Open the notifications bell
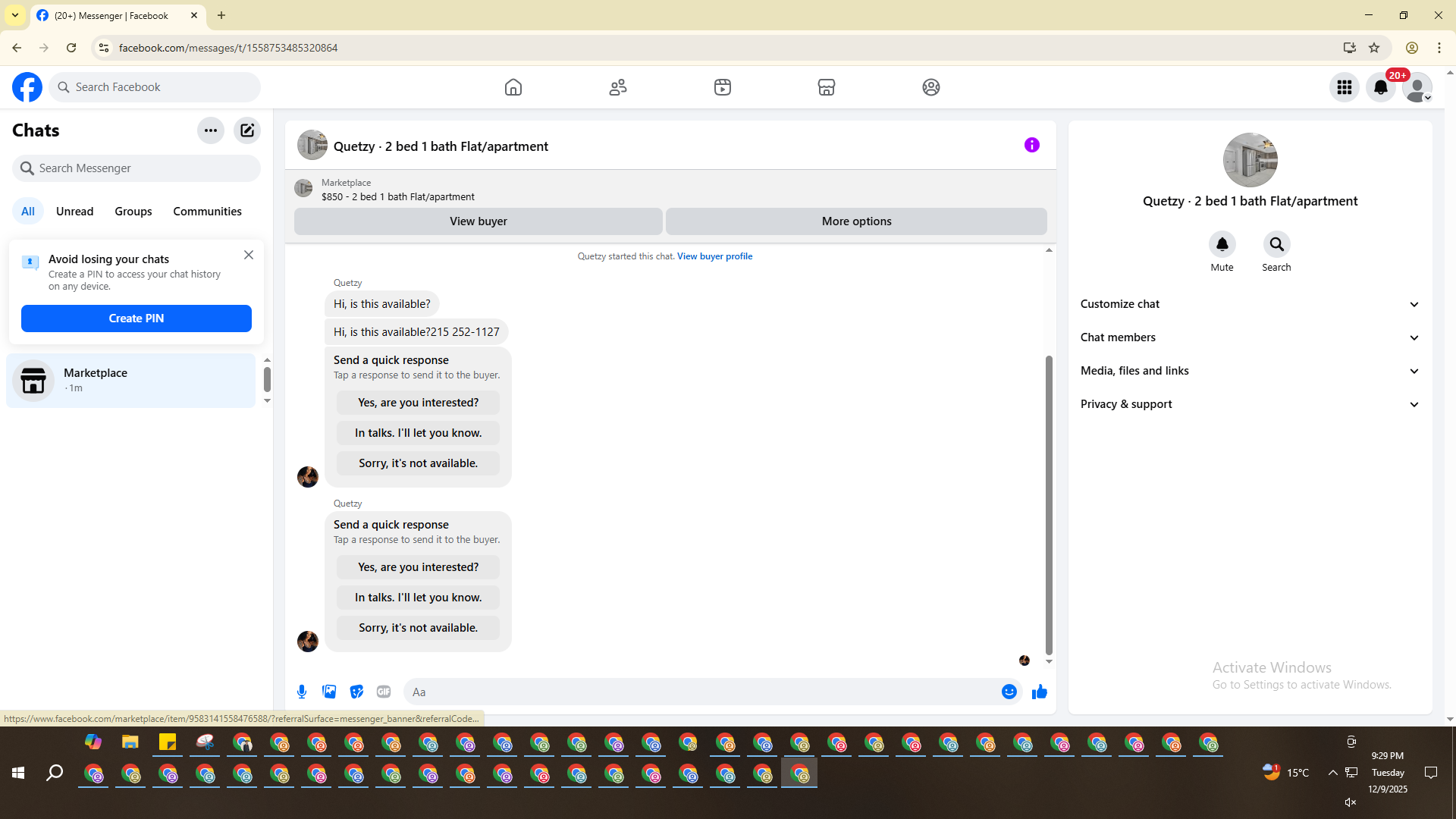This screenshot has height=819, width=1456. (x=1380, y=87)
